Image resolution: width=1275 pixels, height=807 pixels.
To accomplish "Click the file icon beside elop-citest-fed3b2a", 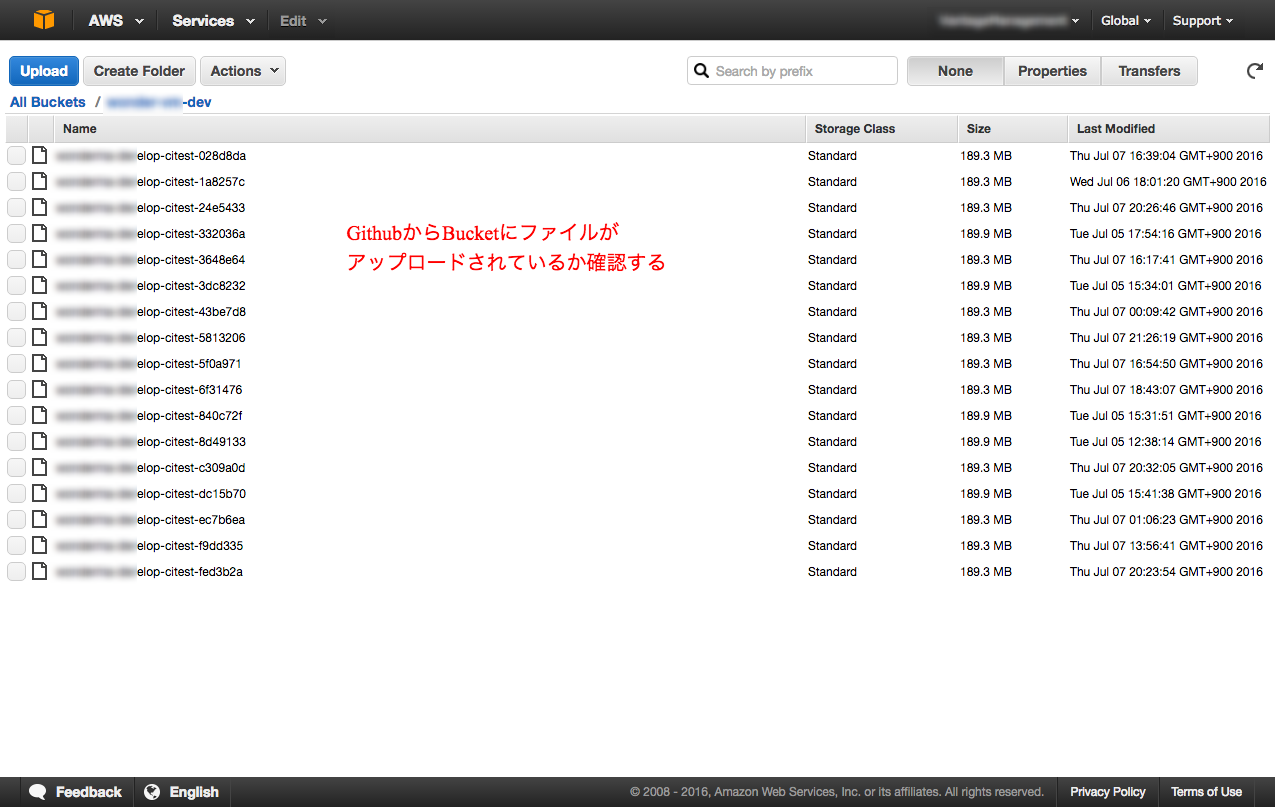I will tap(38, 571).
